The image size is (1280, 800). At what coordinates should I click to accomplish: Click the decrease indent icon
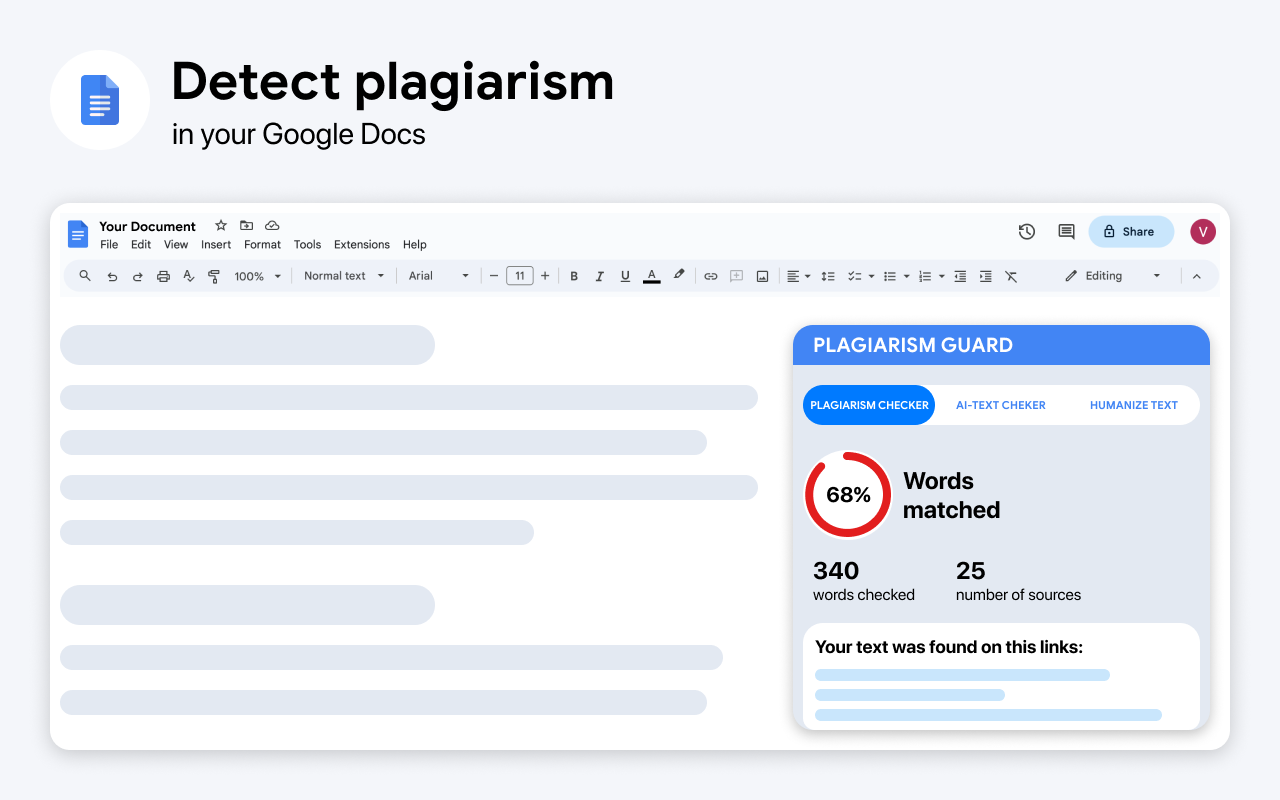960,276
